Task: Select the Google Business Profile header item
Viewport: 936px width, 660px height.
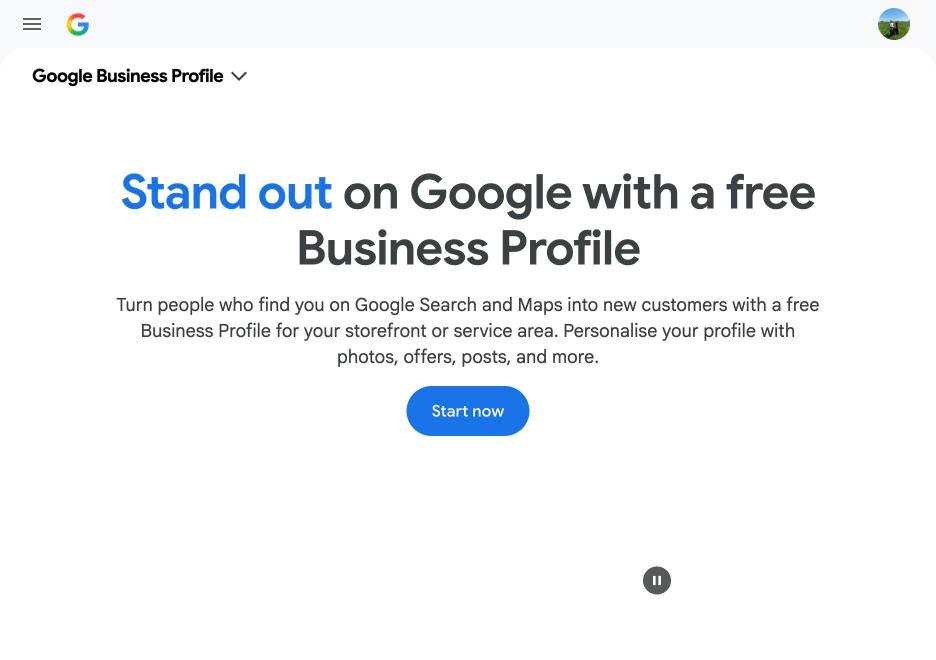Action: [128, 76]
